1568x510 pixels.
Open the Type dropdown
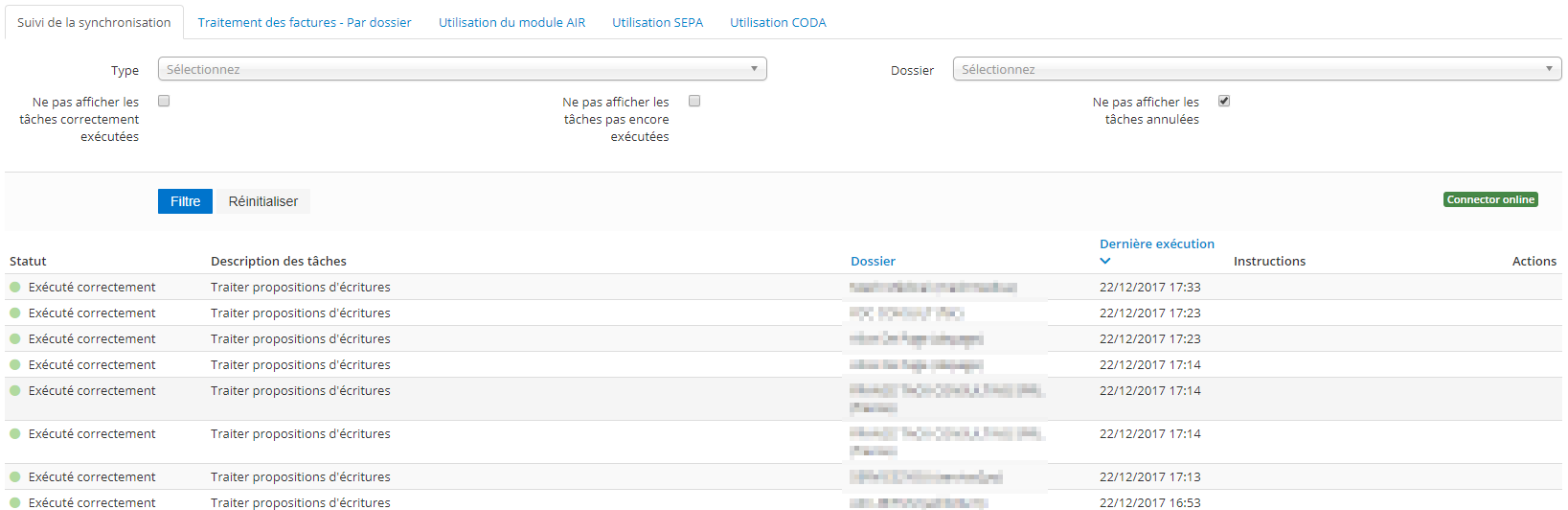pos(462,69)
